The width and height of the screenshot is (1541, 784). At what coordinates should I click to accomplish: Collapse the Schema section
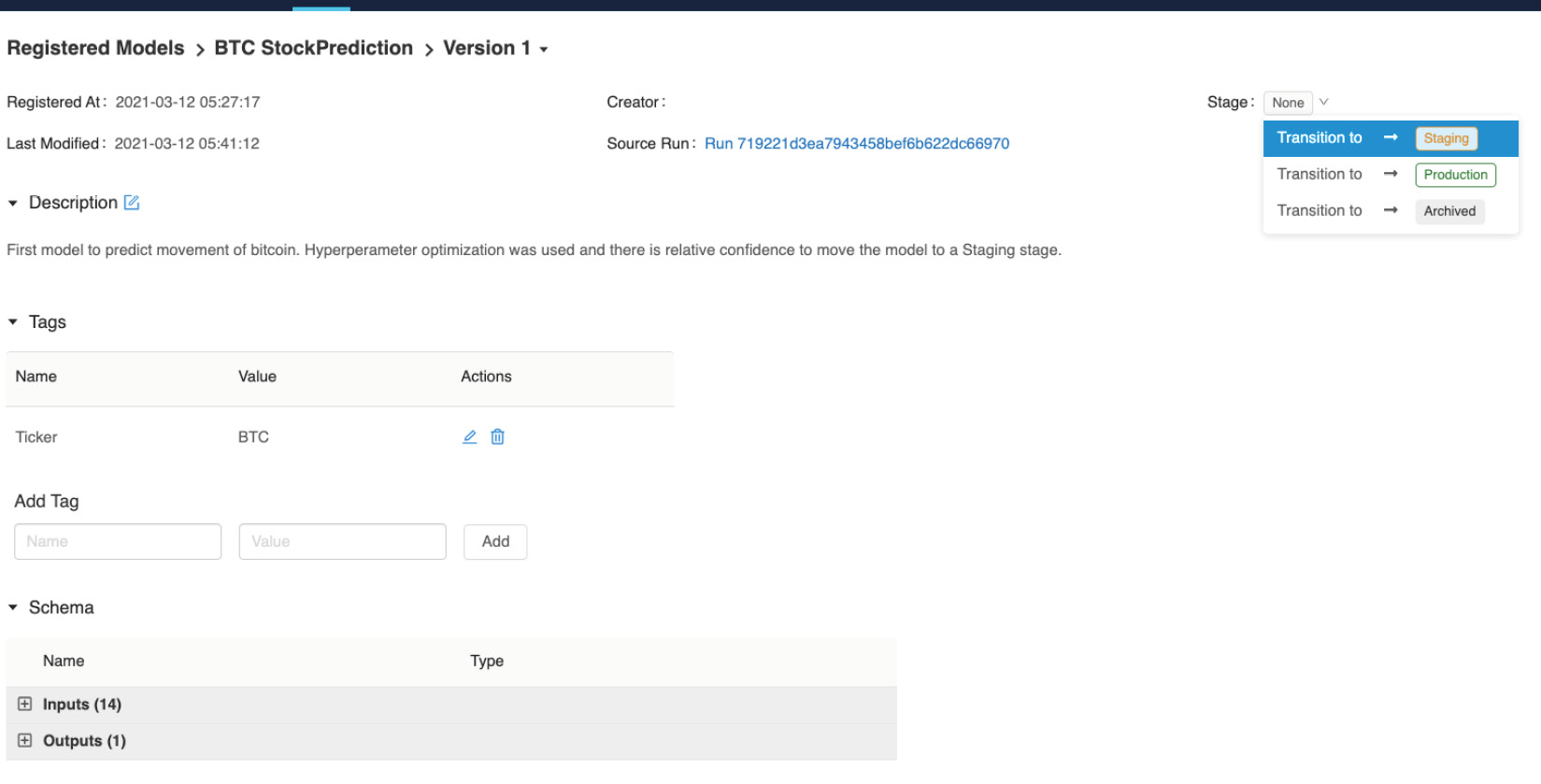point(13,607)
